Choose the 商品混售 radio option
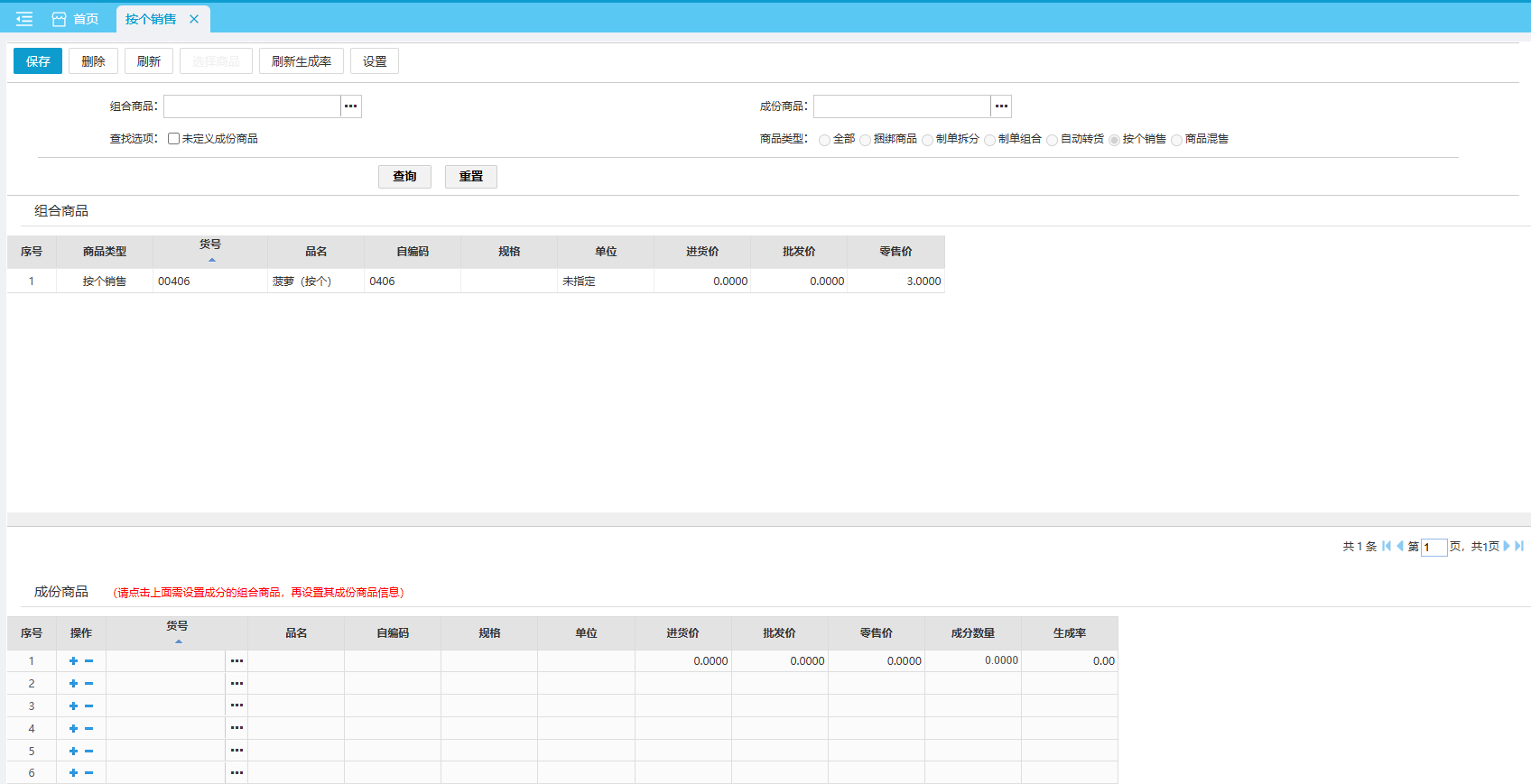 pos(1176,140)
